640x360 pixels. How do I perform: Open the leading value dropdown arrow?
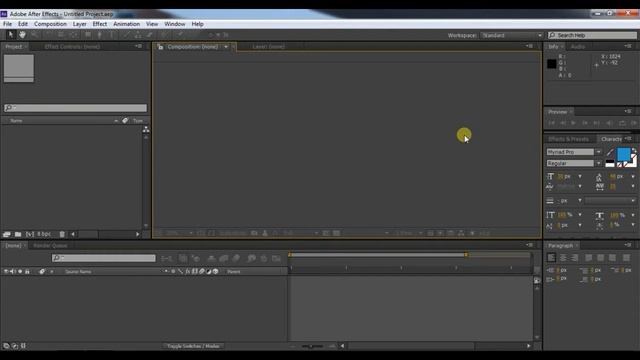633,176
